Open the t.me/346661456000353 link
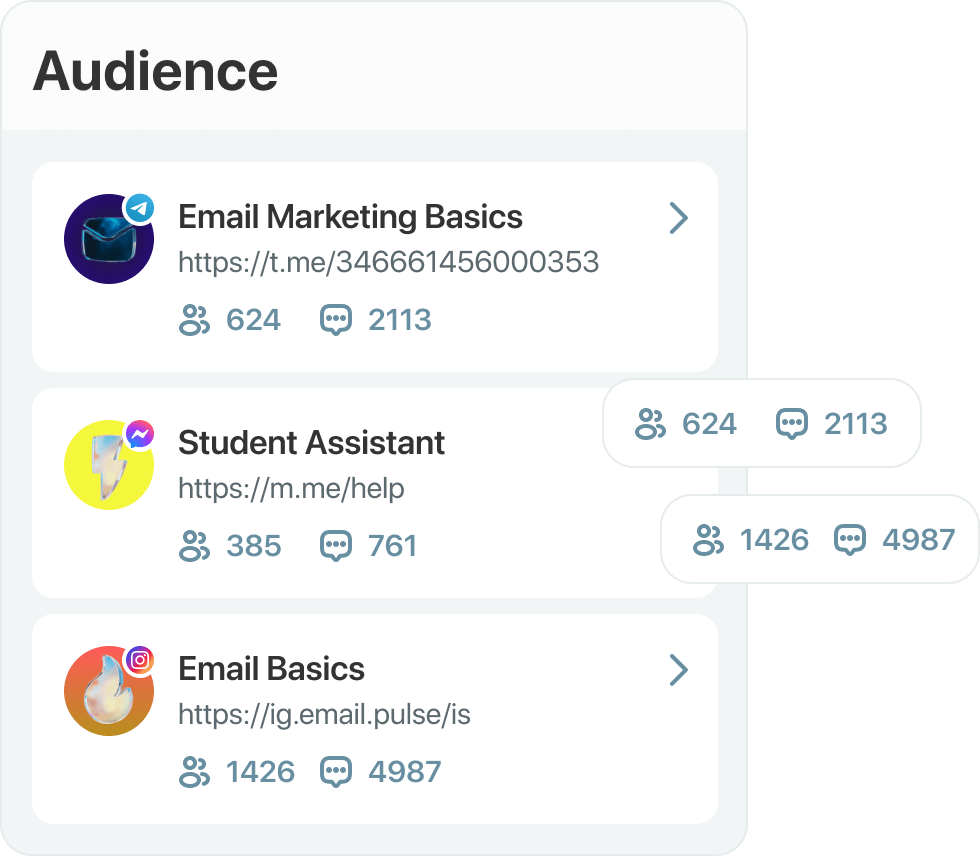Screen dimensions: 980x856 tap(388, 262)
